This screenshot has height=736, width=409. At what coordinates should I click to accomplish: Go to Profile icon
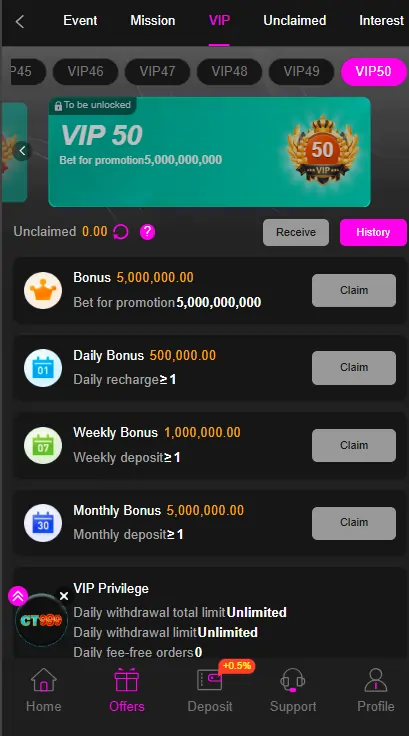point(376,680)
